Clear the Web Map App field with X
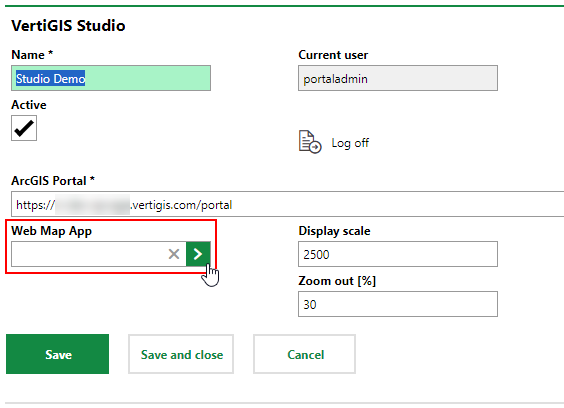The image size is (564, 408). 174,254
